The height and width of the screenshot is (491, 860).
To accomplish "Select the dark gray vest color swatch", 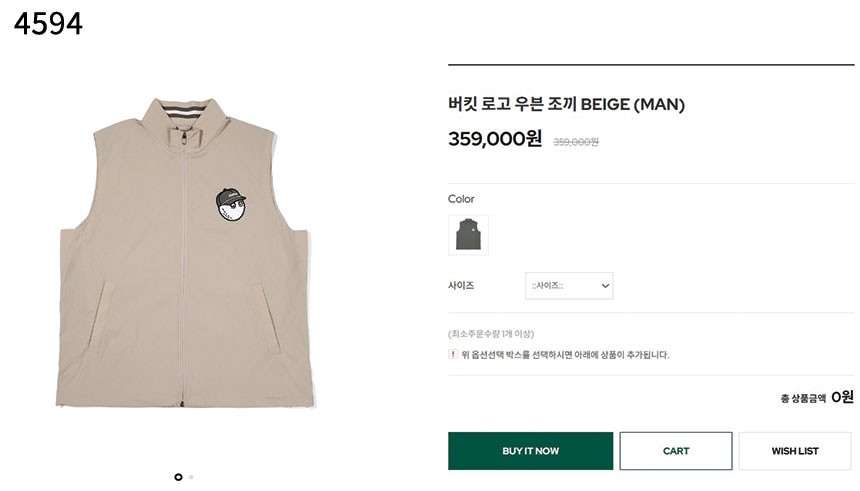I will point(467,235).
